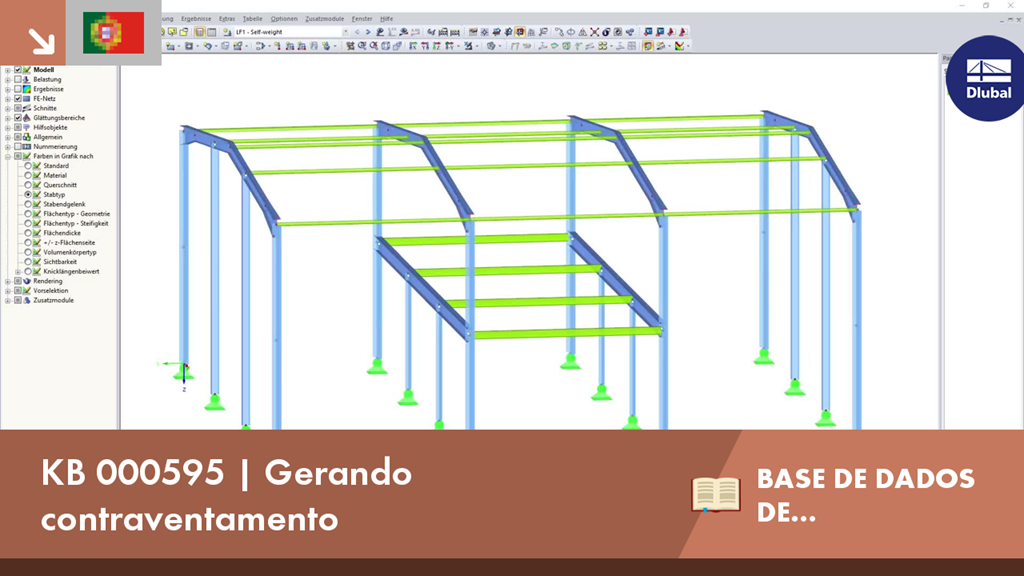1024x576 pixels.
Task: Click the Portuguese flag thumbnail
Action: pos(114,33)
